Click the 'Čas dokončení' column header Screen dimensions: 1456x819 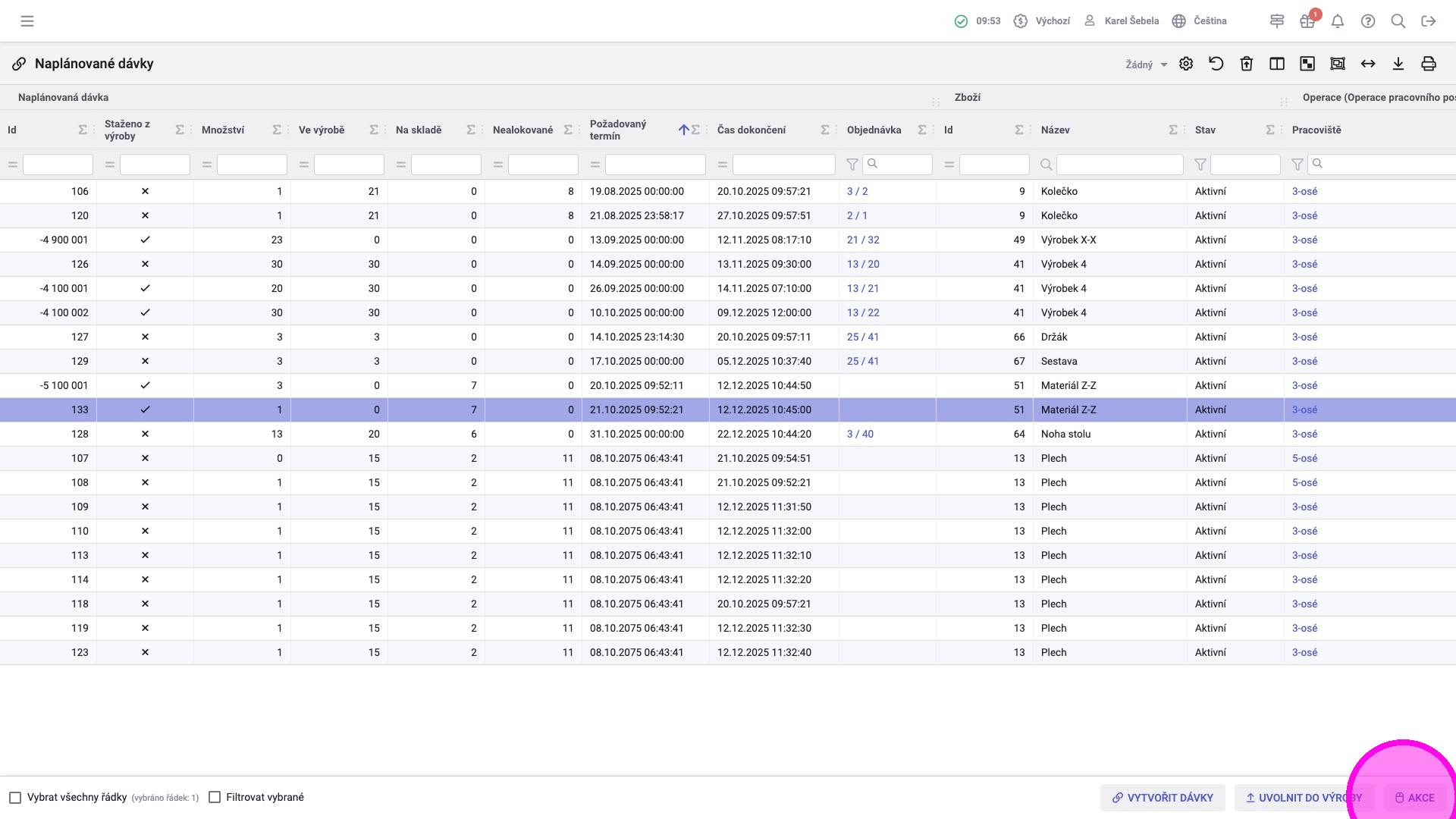[x=751, y=130]
